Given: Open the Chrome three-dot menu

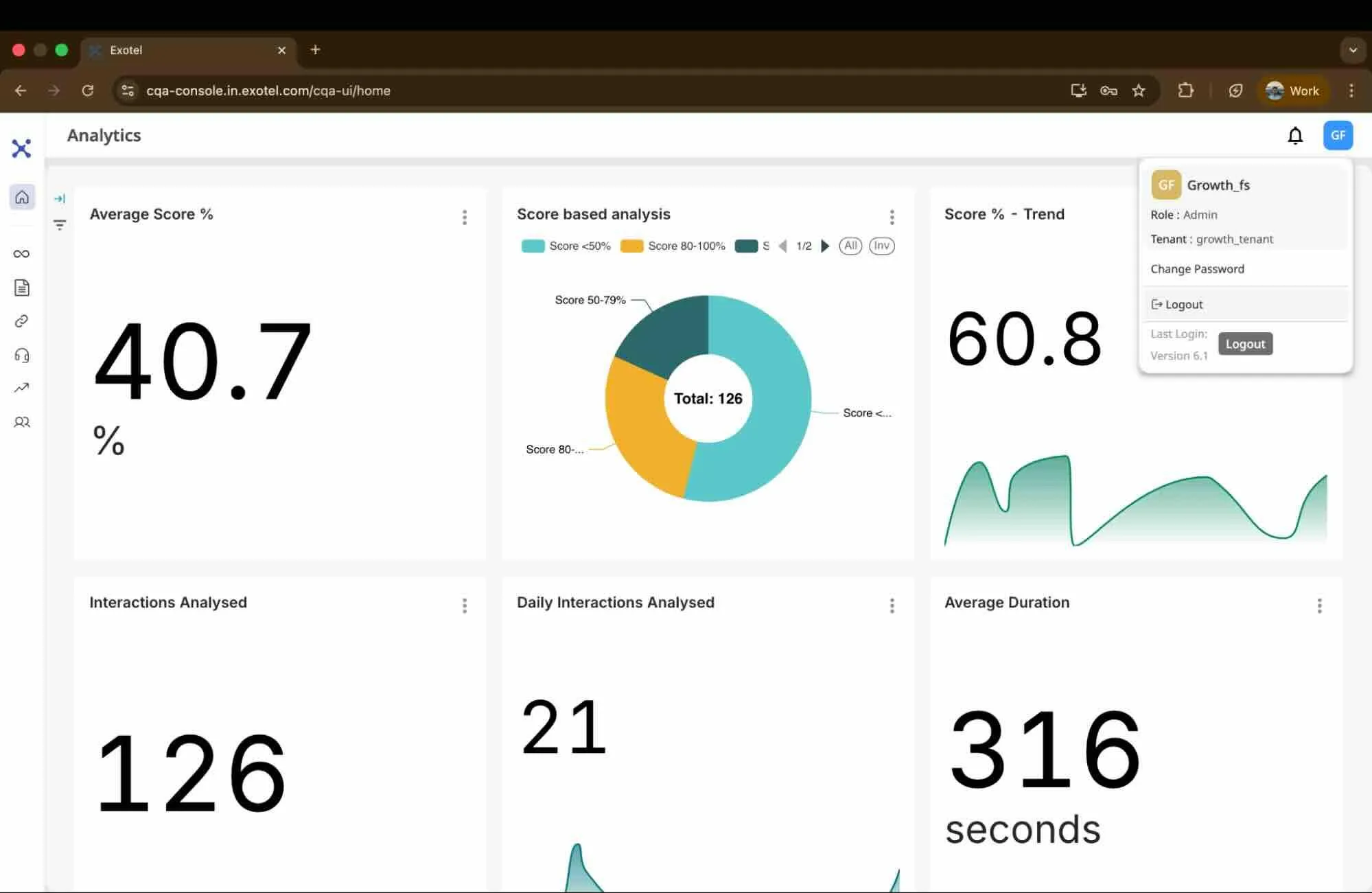Looking at the screenshot, I should [1351, 91].
